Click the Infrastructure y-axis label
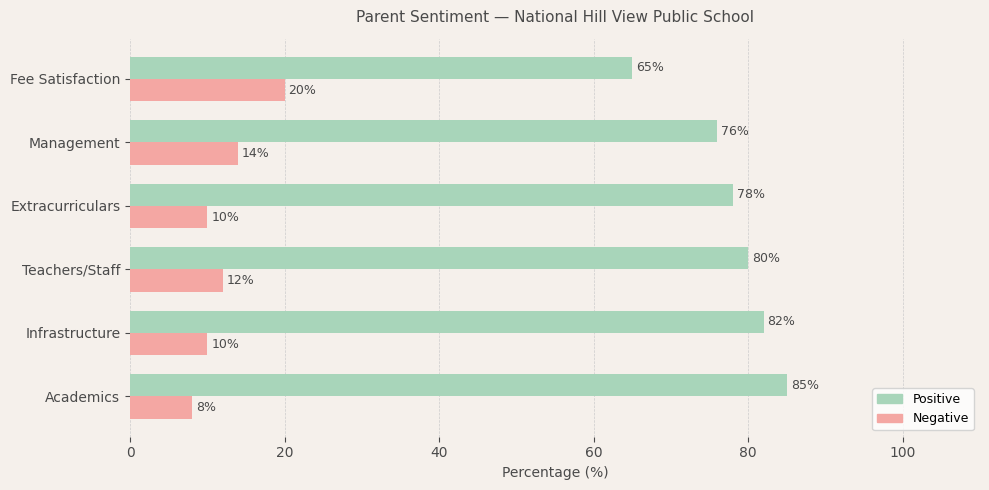Screen dimensions: 989x490 pyautogui.click(x=72, y=333)
